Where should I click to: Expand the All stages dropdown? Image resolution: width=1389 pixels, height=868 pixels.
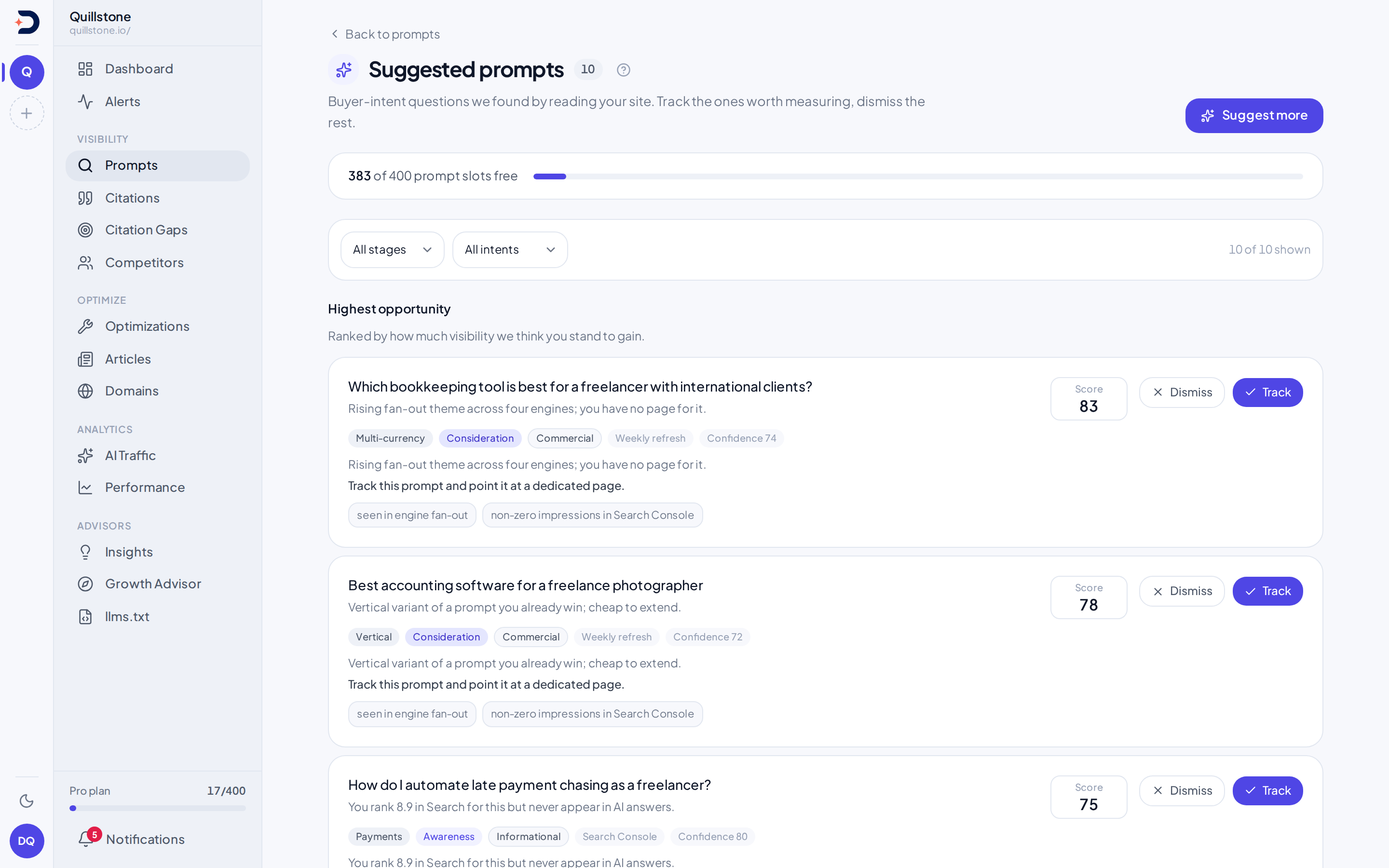click(393, 250)
